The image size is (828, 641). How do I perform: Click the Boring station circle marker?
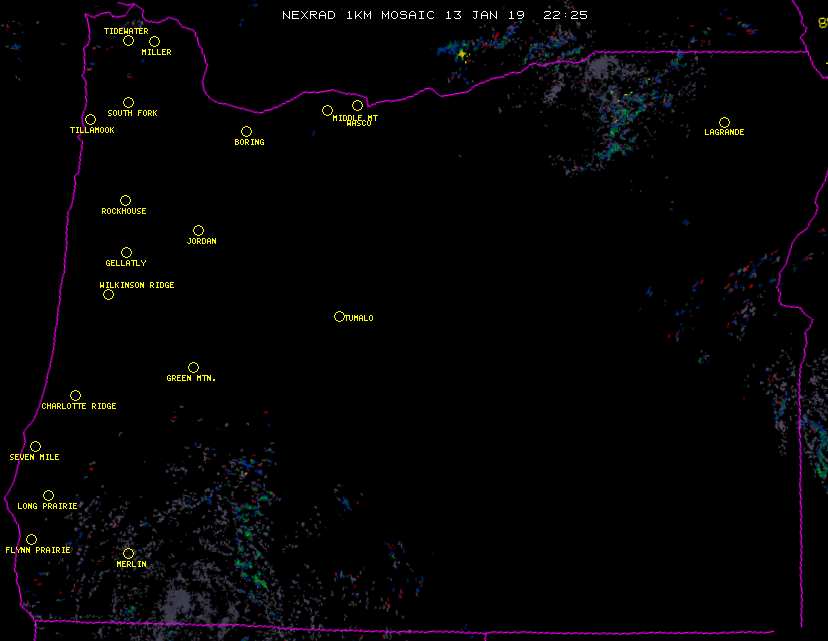coord(246,131)
